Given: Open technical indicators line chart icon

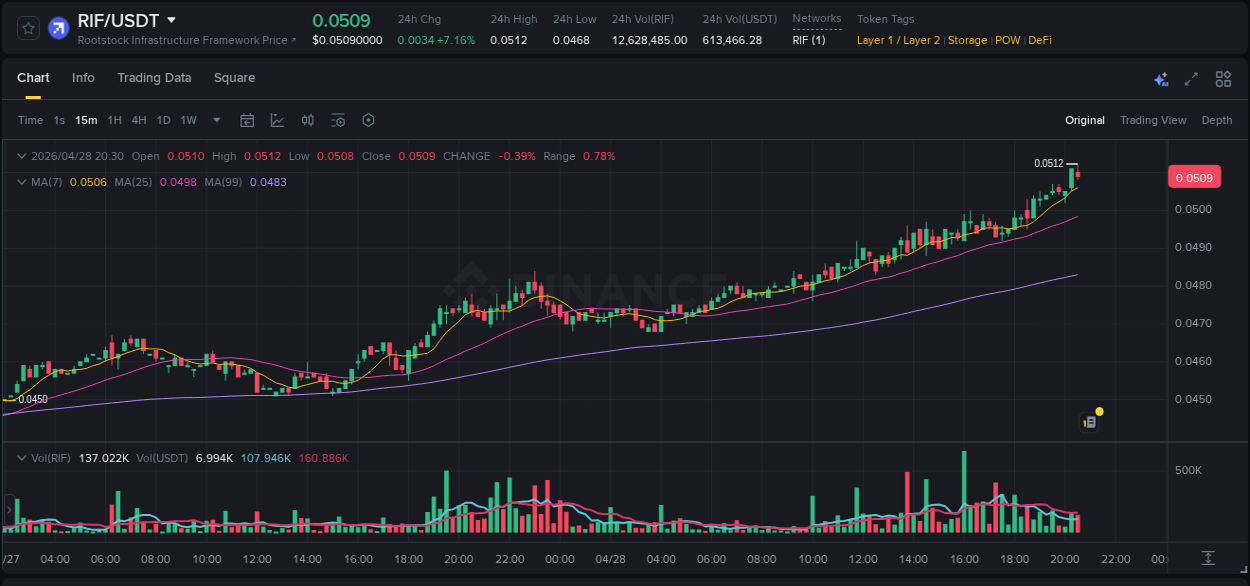Looking at the screenshot, I should (x=277, y=120).
